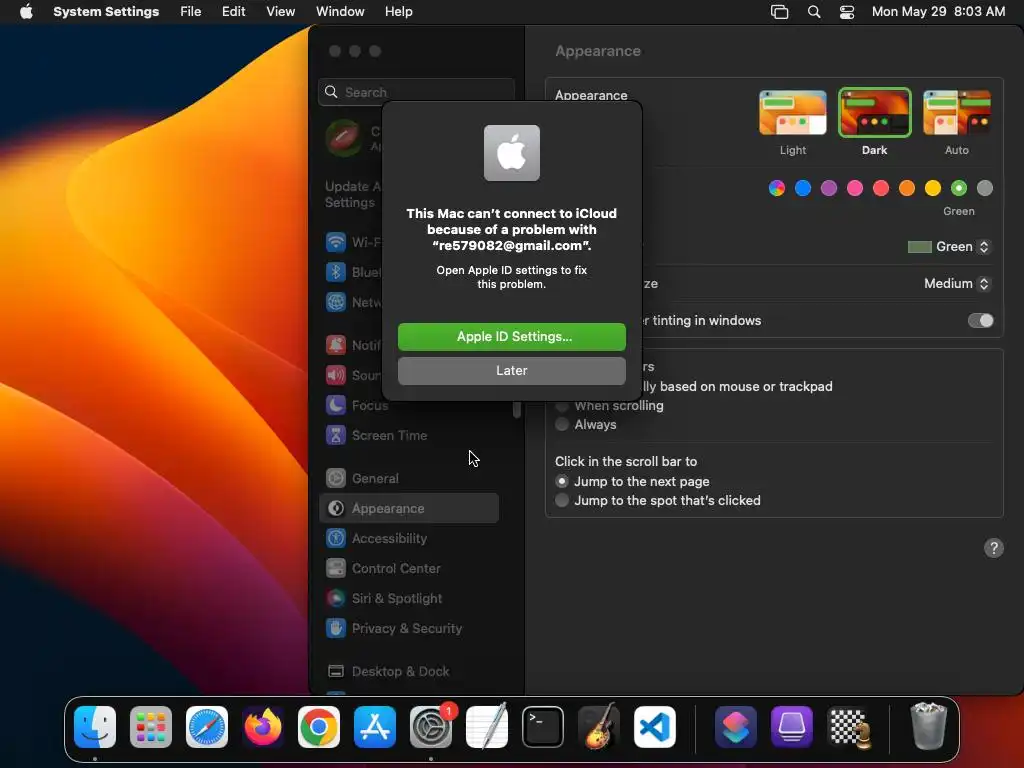Screen dimensions: 1024x768
Task: Toggle wallpaper tinting in windows switch
Action: click(x=980, y=321)
